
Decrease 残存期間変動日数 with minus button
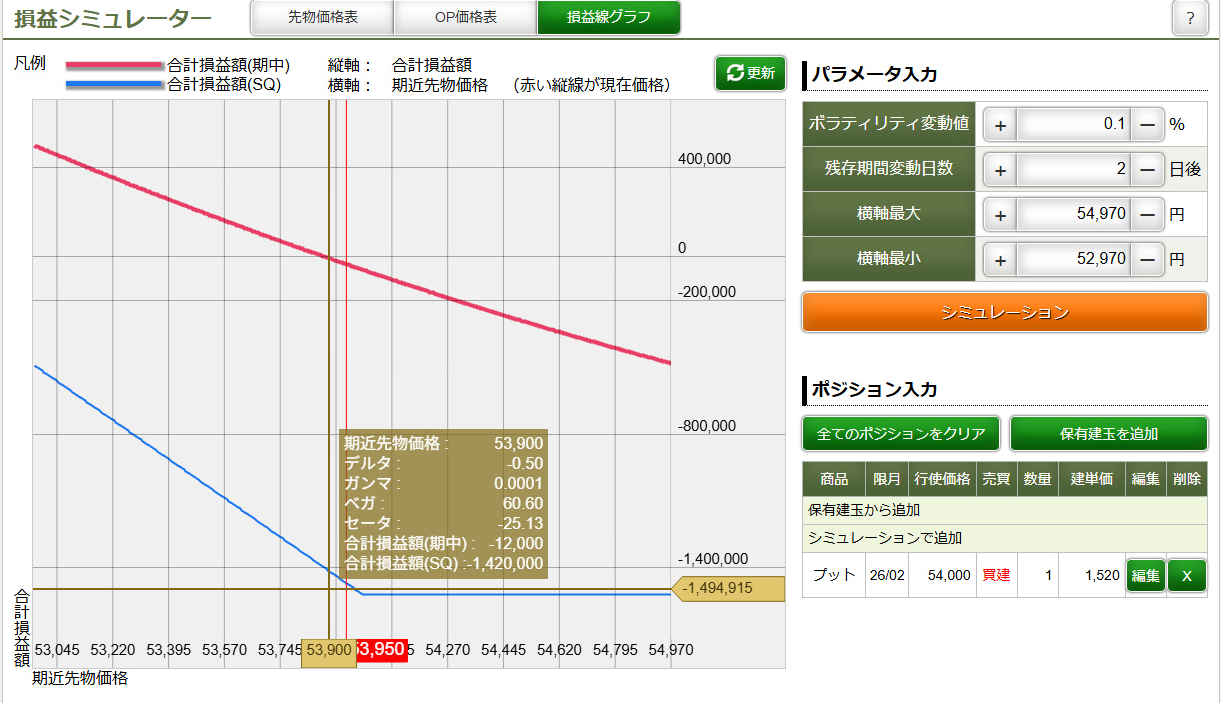(1147, 170)
